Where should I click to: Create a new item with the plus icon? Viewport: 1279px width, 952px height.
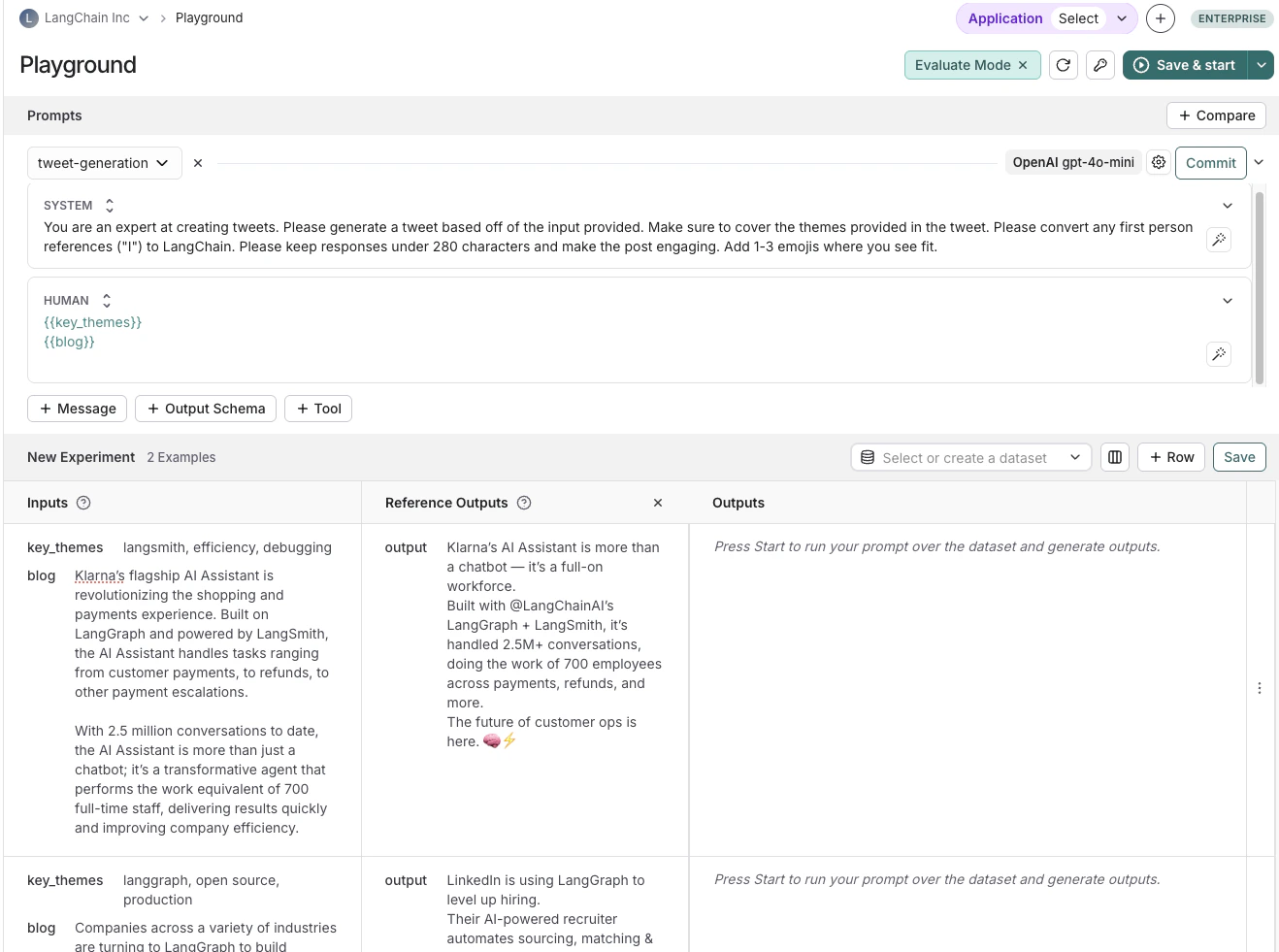click(x=1161, y=17)
